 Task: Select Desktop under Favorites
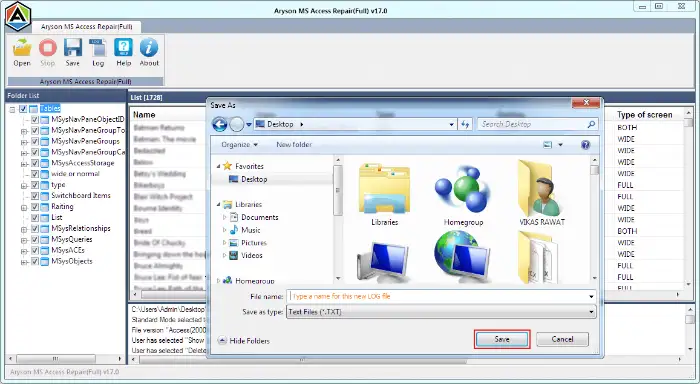tap(254, 179)
